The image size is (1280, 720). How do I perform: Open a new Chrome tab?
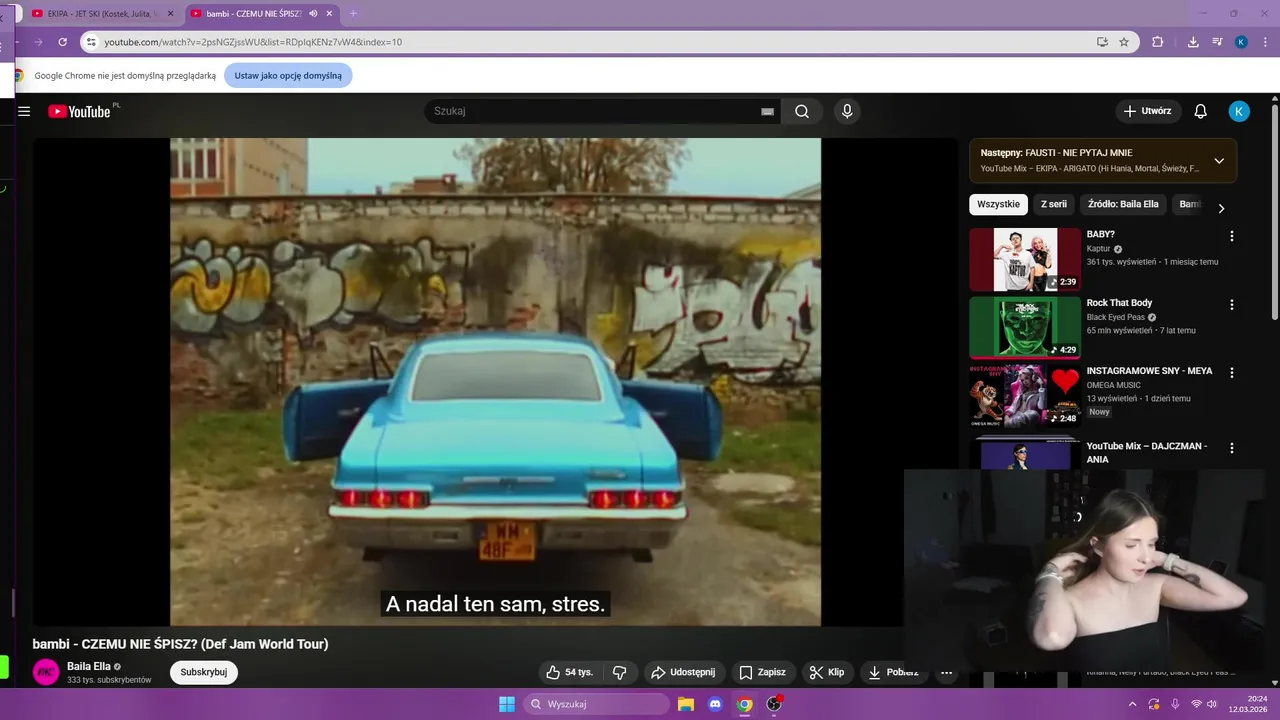(x=353, y=14)
